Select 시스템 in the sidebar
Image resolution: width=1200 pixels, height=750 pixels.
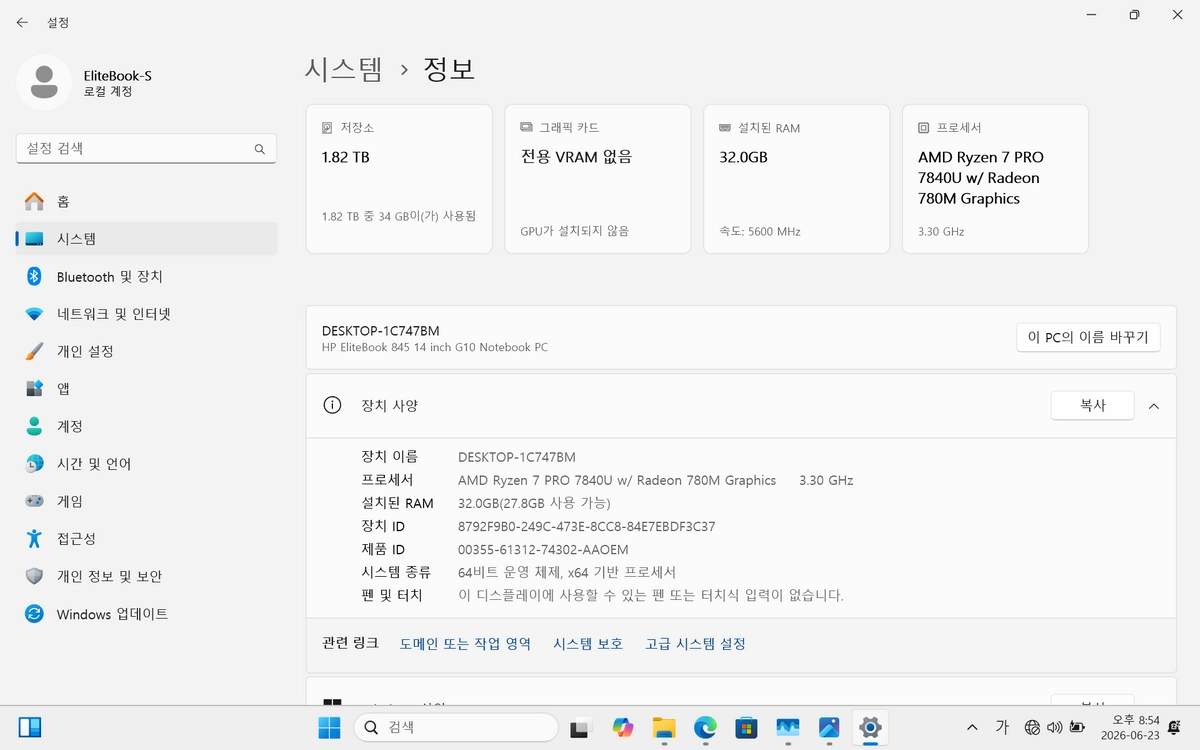147,239
